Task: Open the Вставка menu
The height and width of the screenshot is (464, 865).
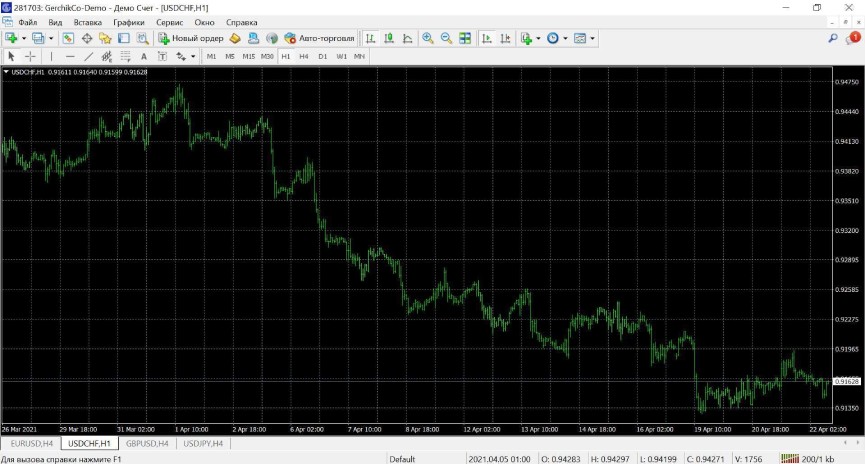Action: coord(88,23)
